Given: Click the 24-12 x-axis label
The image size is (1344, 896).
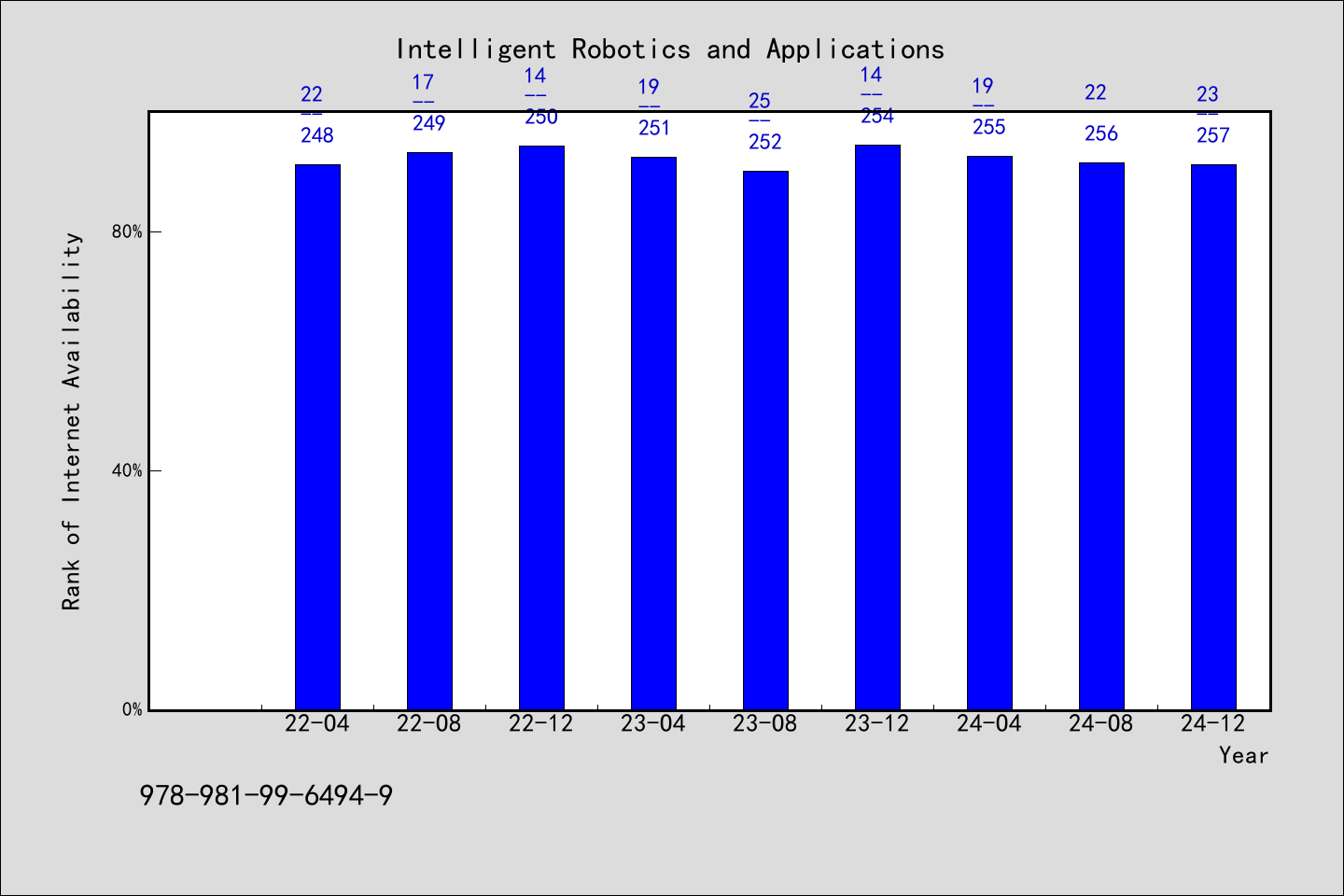Looking at the screenshot, I should (x=1213, y=724).
